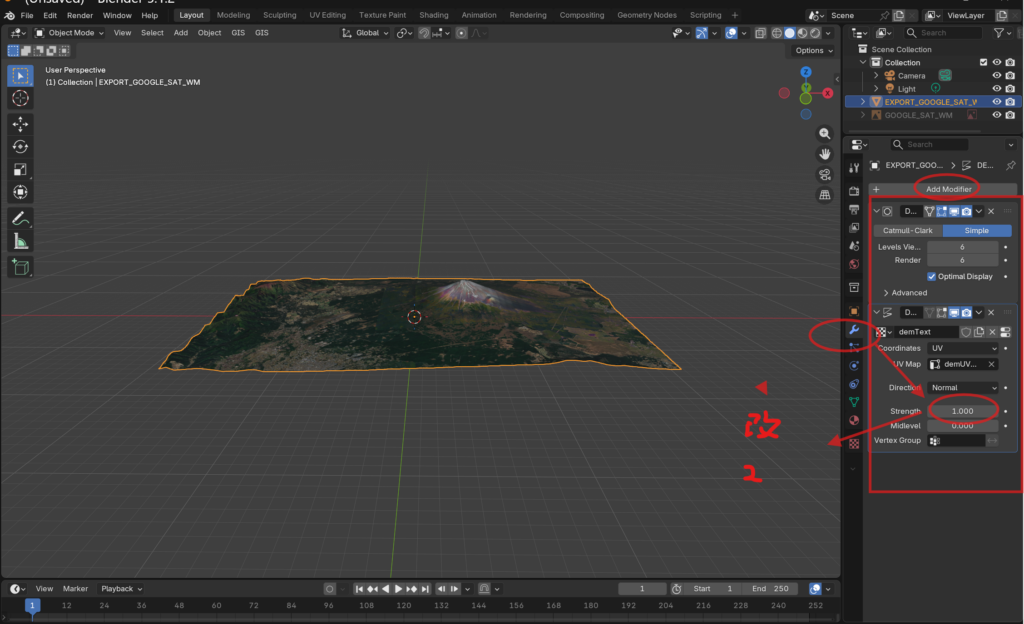Toggle proportional editing in header
Screen dimensions: 1024x624
click(462, 33)
